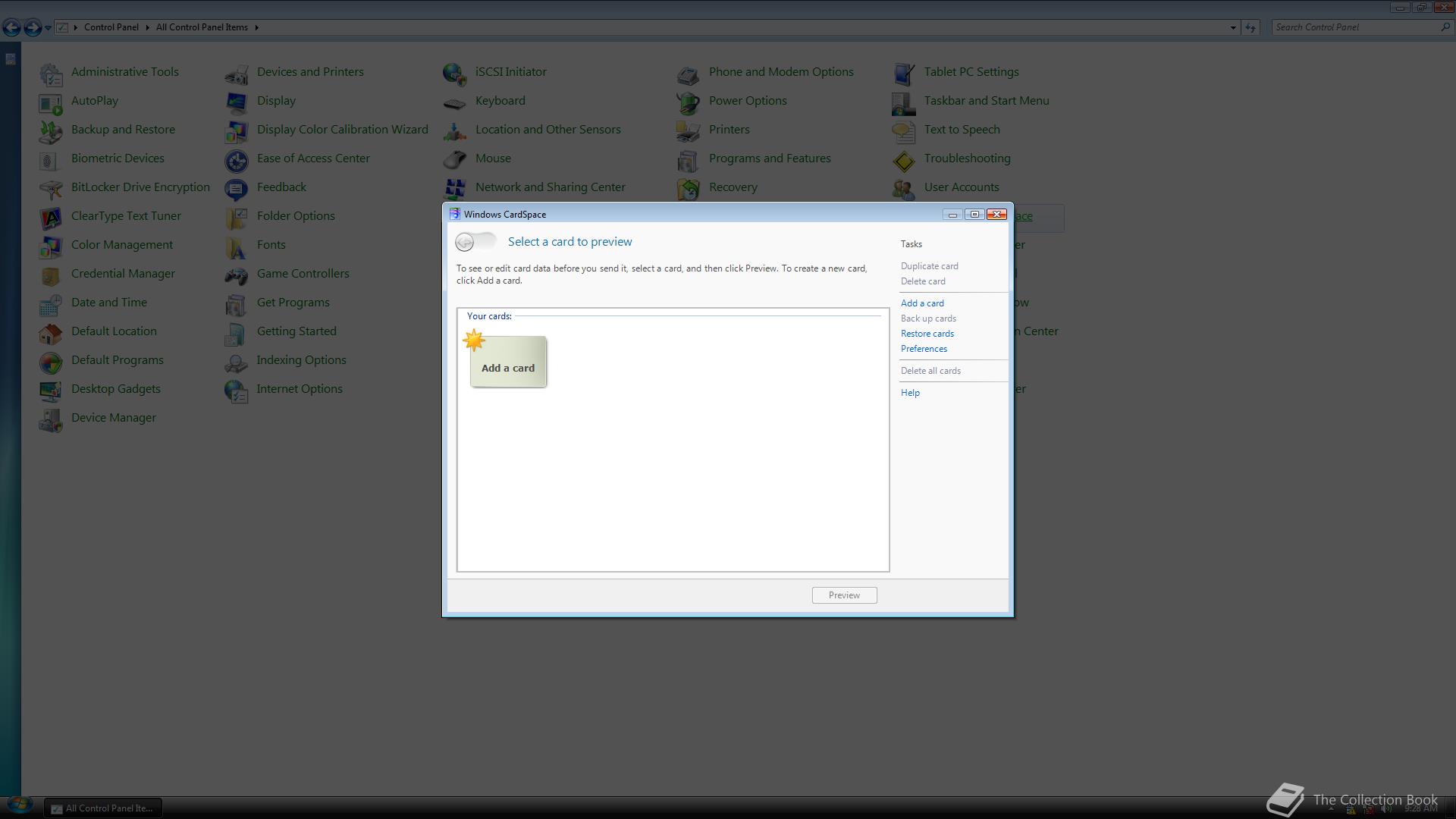
Task: Click the Color Management icon
Action: (x=51, y=246)
